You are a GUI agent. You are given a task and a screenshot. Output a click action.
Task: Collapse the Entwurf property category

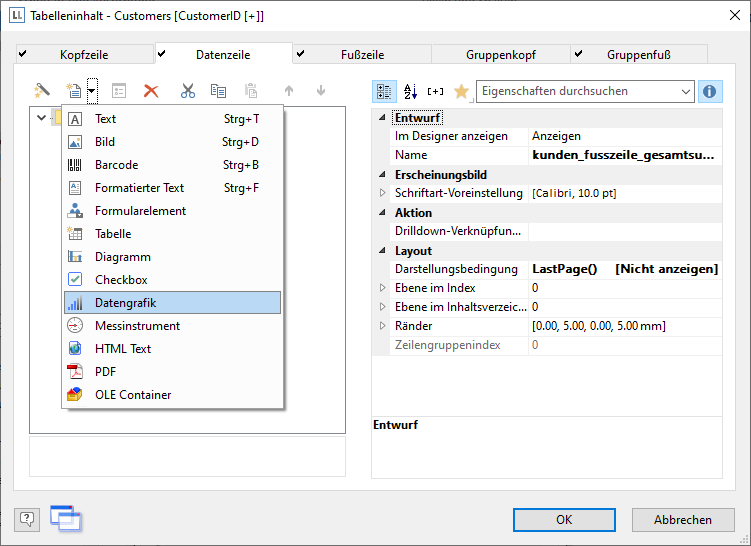point(381,118)
